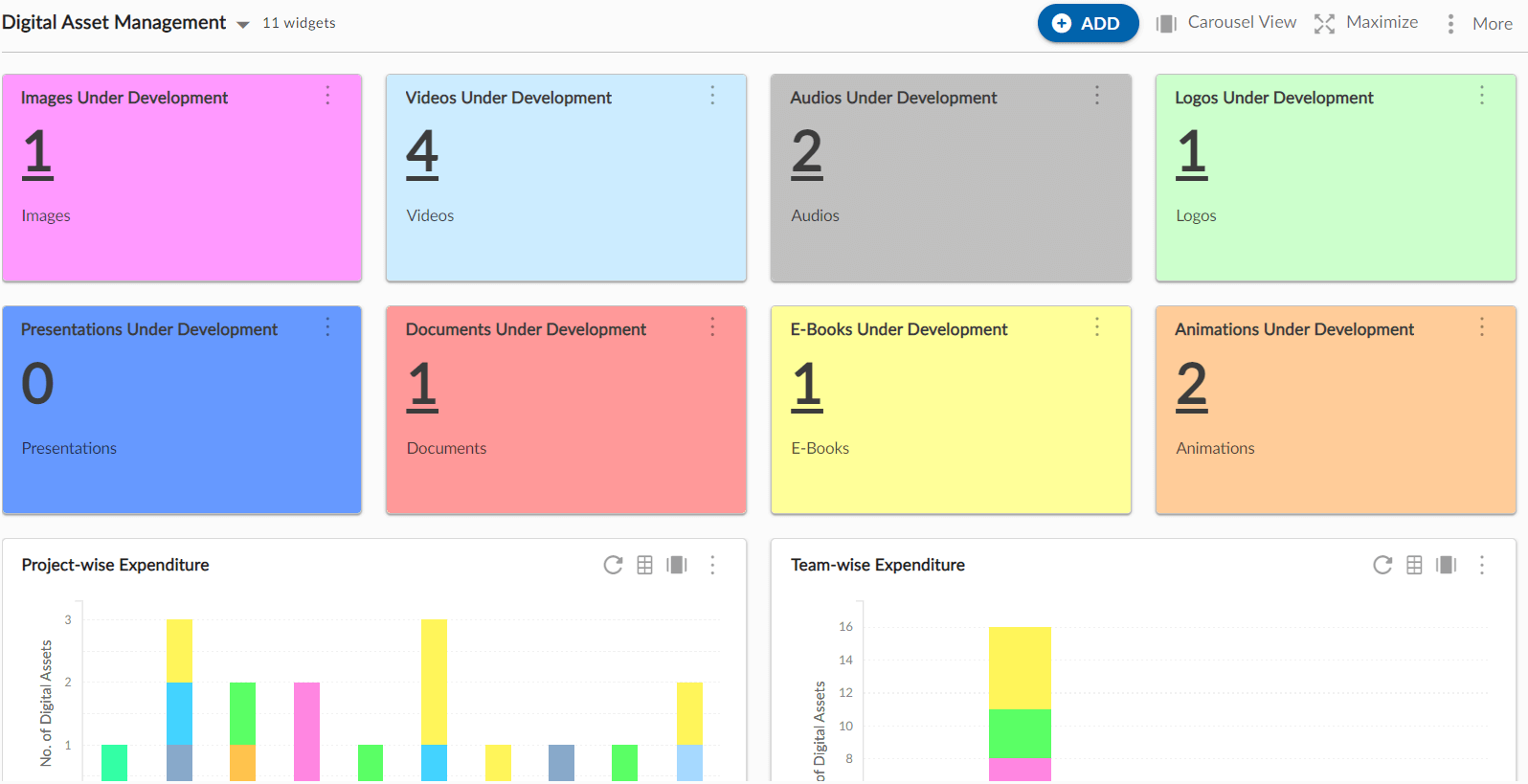Open carousel icon on Project-wise Expenditure widget

point(677,565)
